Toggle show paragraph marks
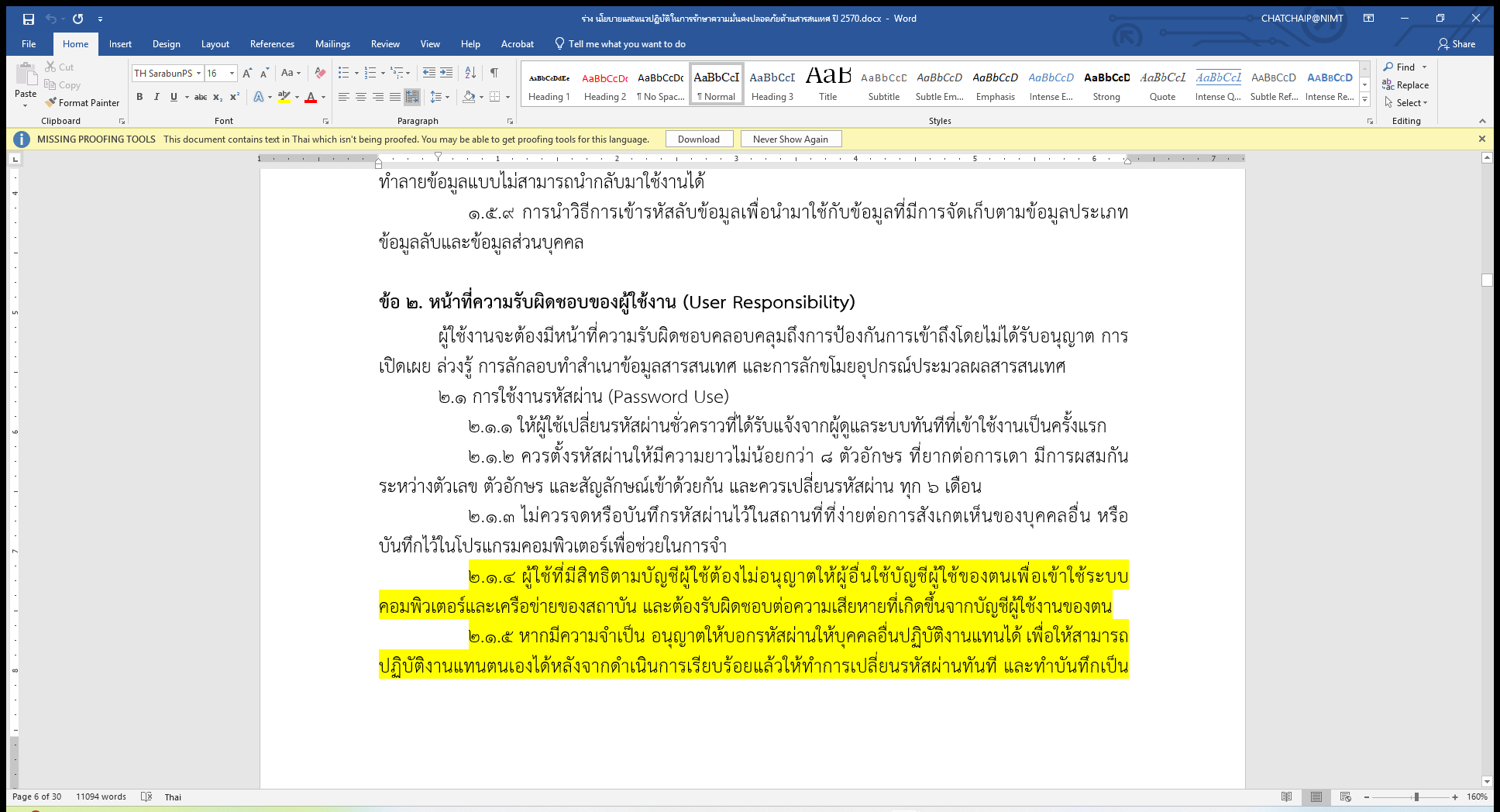 pos(494,73)
